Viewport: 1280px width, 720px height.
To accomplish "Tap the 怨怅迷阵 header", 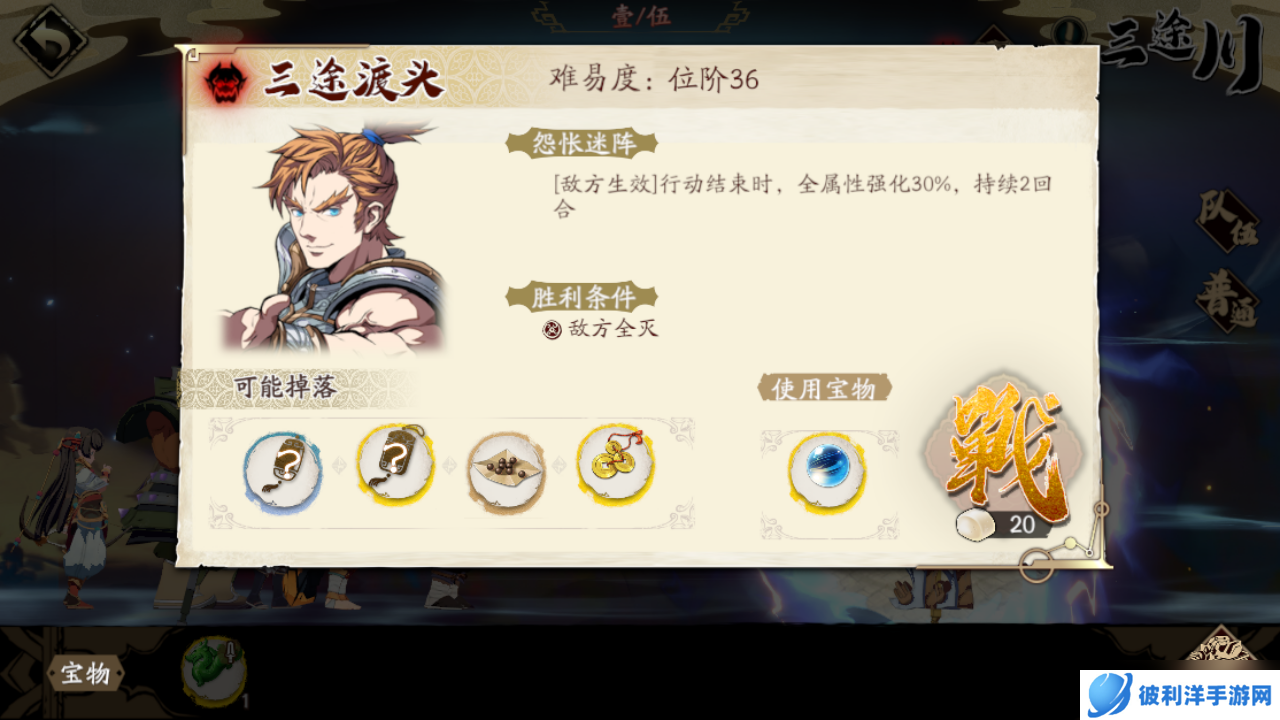I will coord(584,143).
